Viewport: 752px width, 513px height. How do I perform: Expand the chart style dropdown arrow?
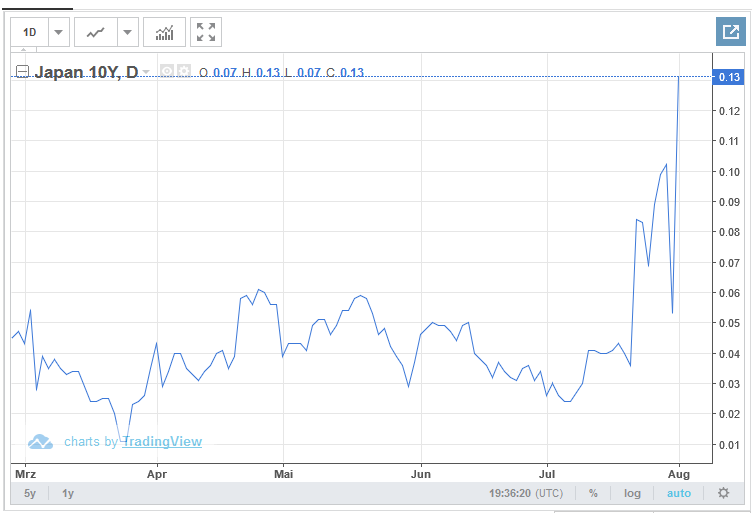pyautogui.click(x=127, y=33)
